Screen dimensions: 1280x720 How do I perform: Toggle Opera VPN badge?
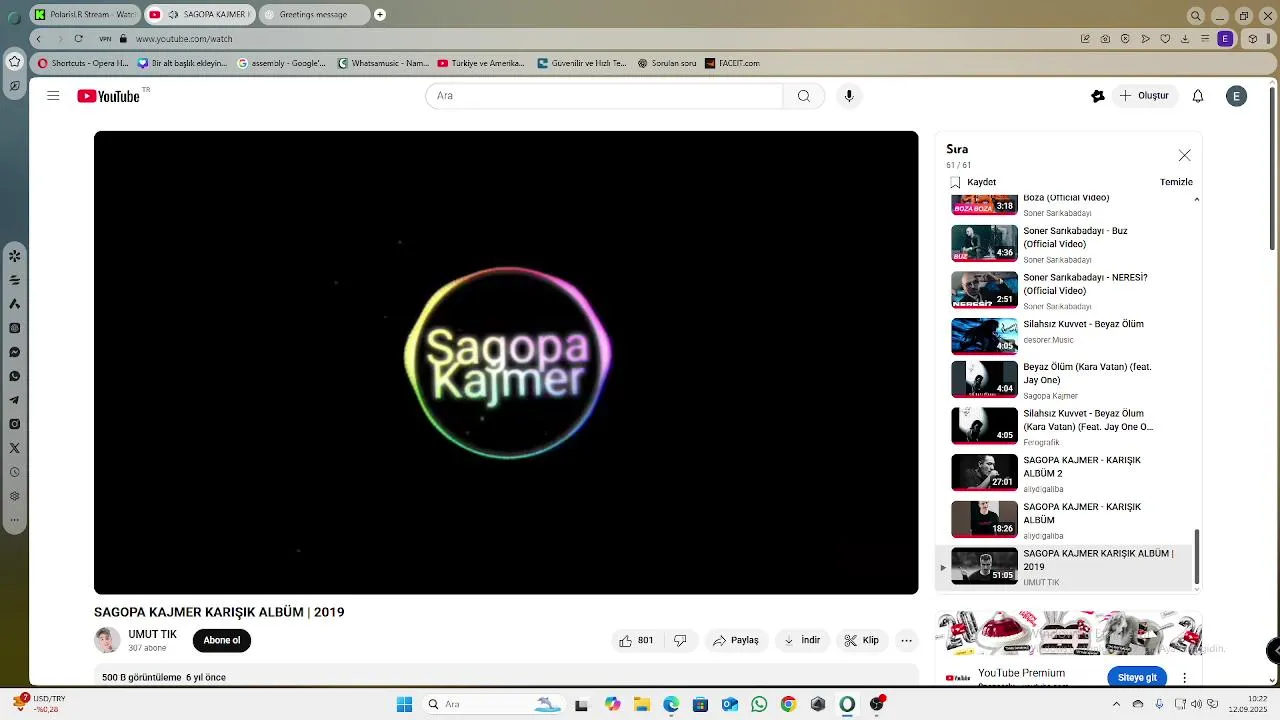tap(105, 39)
